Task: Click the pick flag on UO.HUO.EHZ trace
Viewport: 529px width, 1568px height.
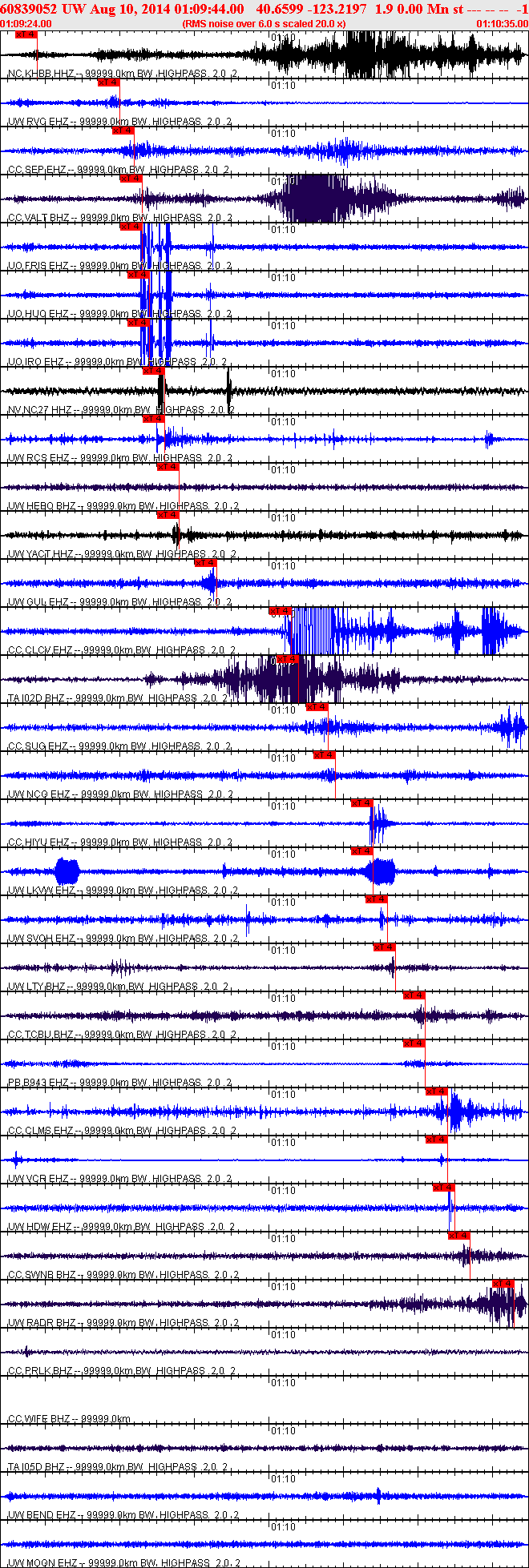Action: tap(139, 275)
